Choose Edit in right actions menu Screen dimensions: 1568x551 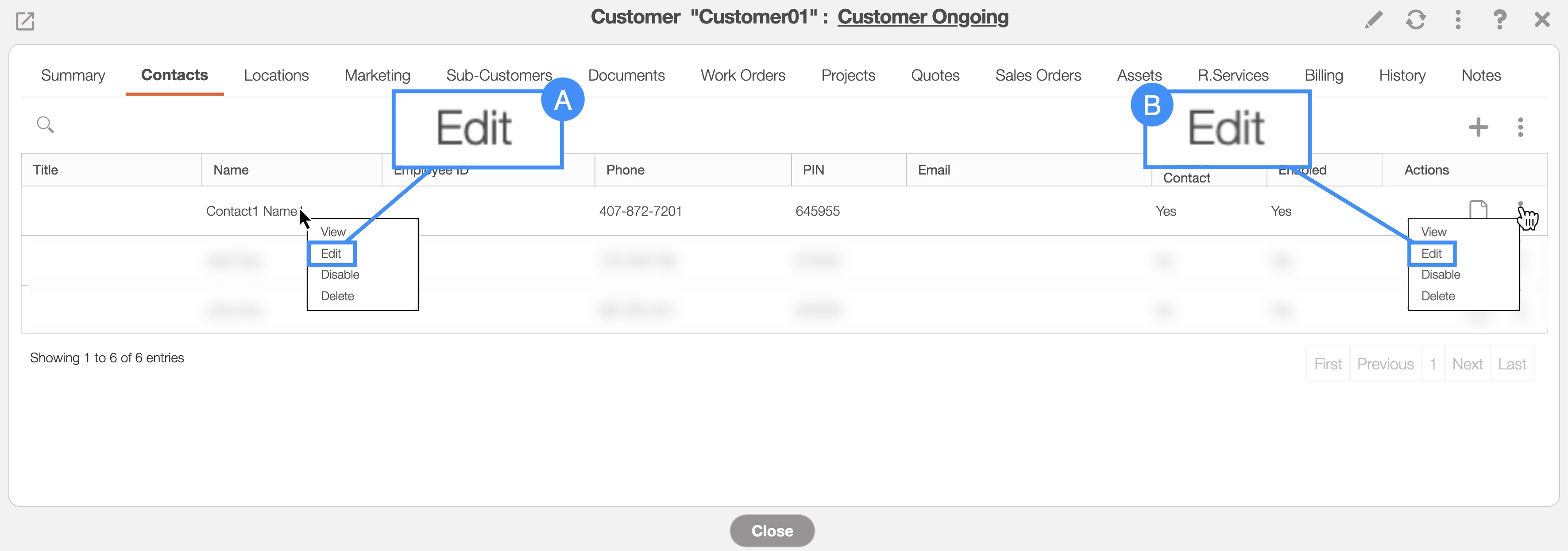click(1431, 253)
